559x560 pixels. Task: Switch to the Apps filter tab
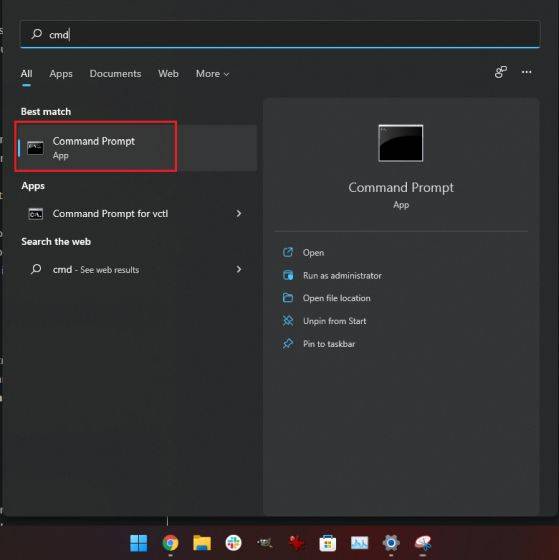pyautogui.click(x=61, y=74)
